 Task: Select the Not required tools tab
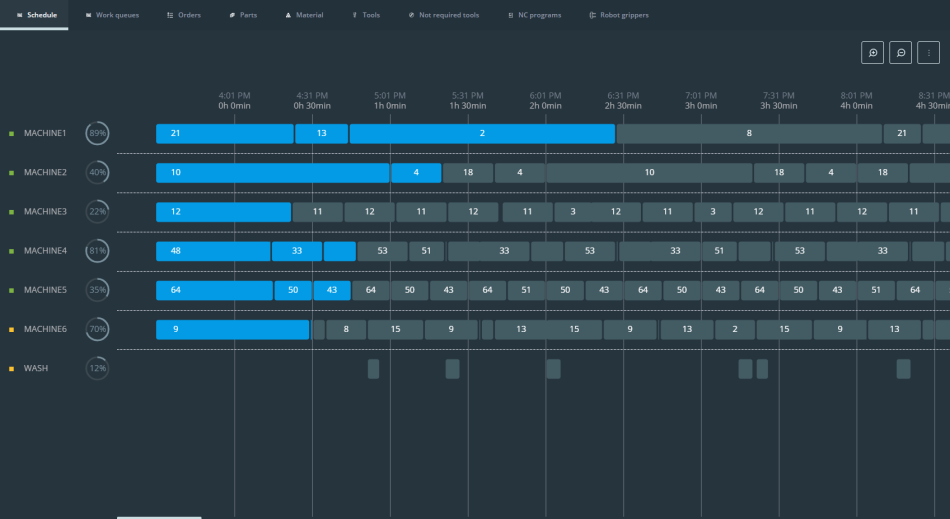(x=444, y=15)
